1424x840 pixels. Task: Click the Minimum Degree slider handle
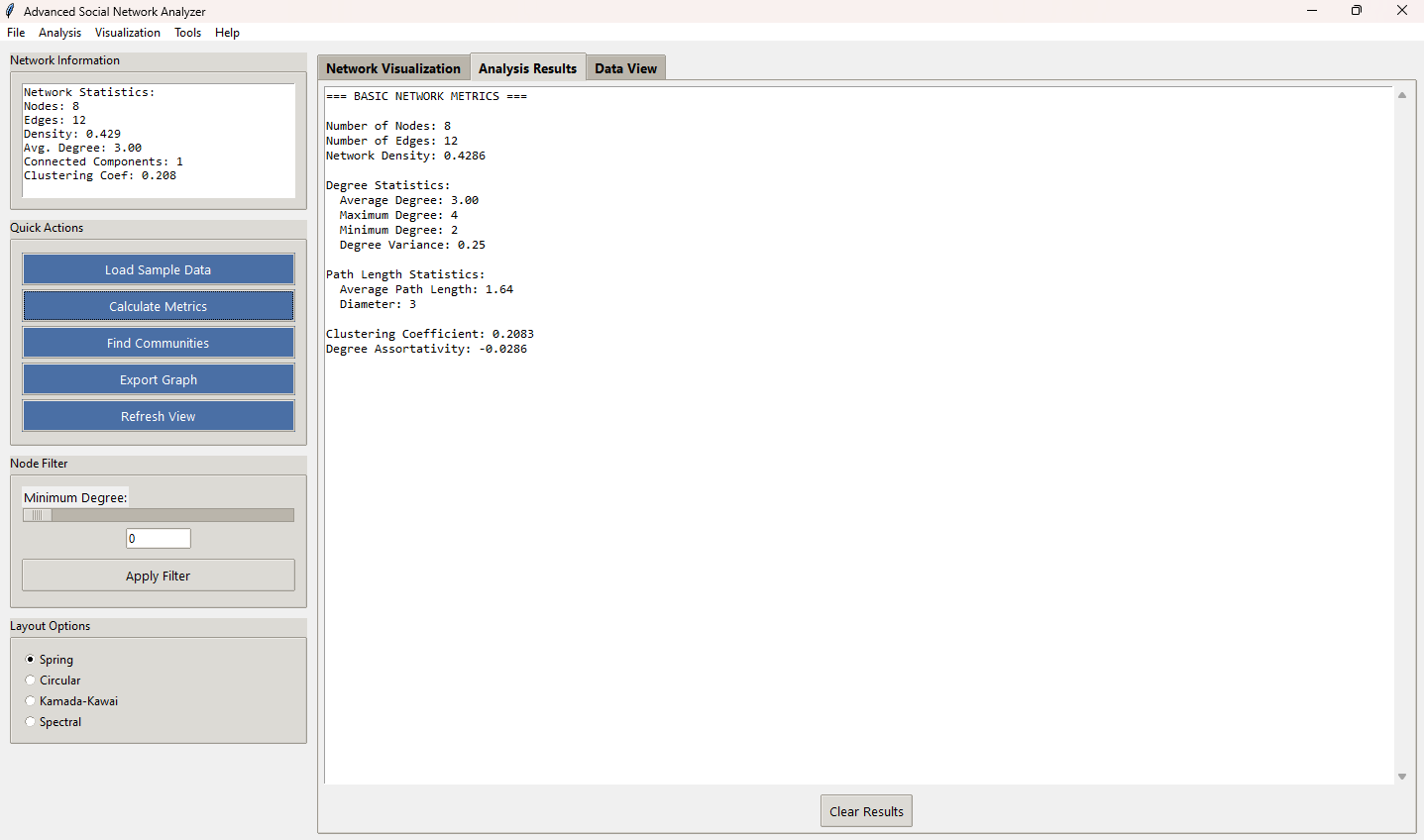tap(38, 515)
